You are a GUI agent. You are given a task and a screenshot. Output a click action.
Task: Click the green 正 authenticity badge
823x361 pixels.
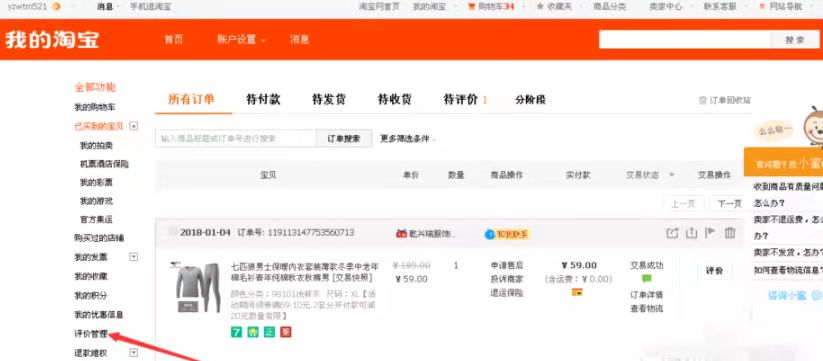coord(269,332)
